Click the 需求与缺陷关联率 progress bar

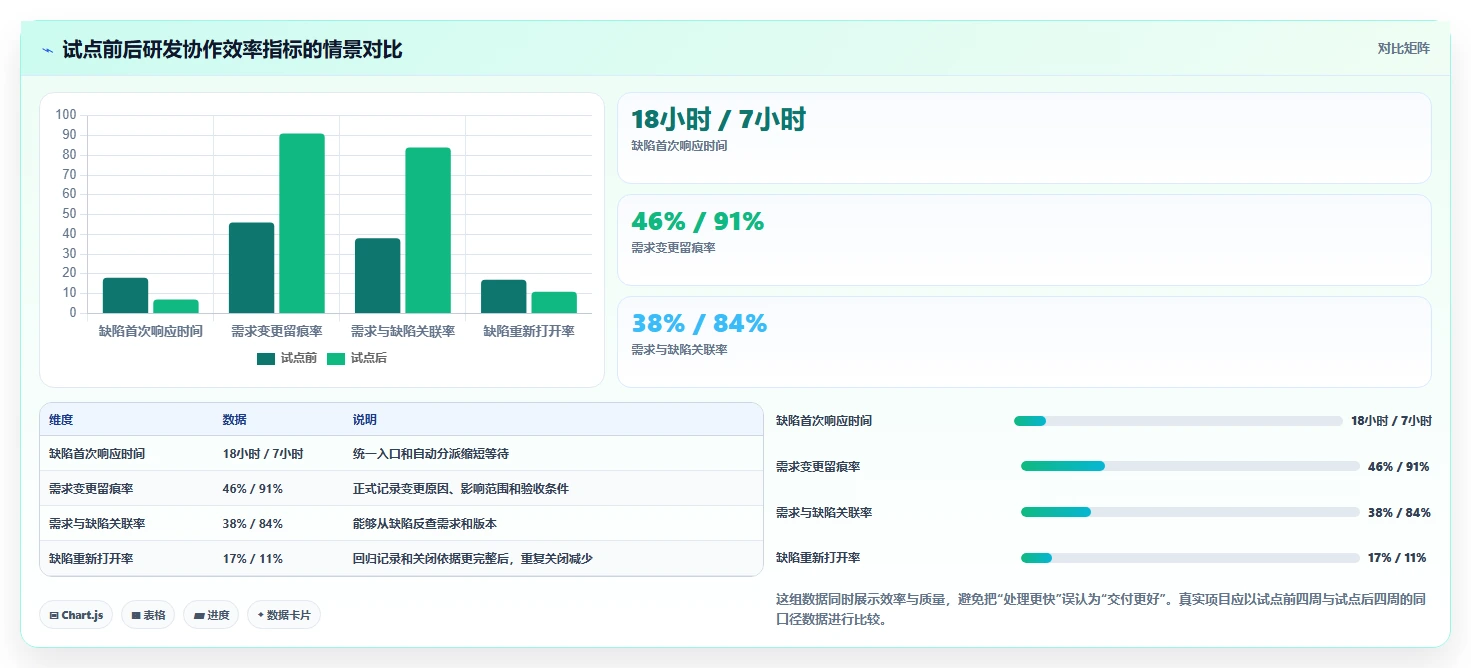click(x=1190, y=512)
